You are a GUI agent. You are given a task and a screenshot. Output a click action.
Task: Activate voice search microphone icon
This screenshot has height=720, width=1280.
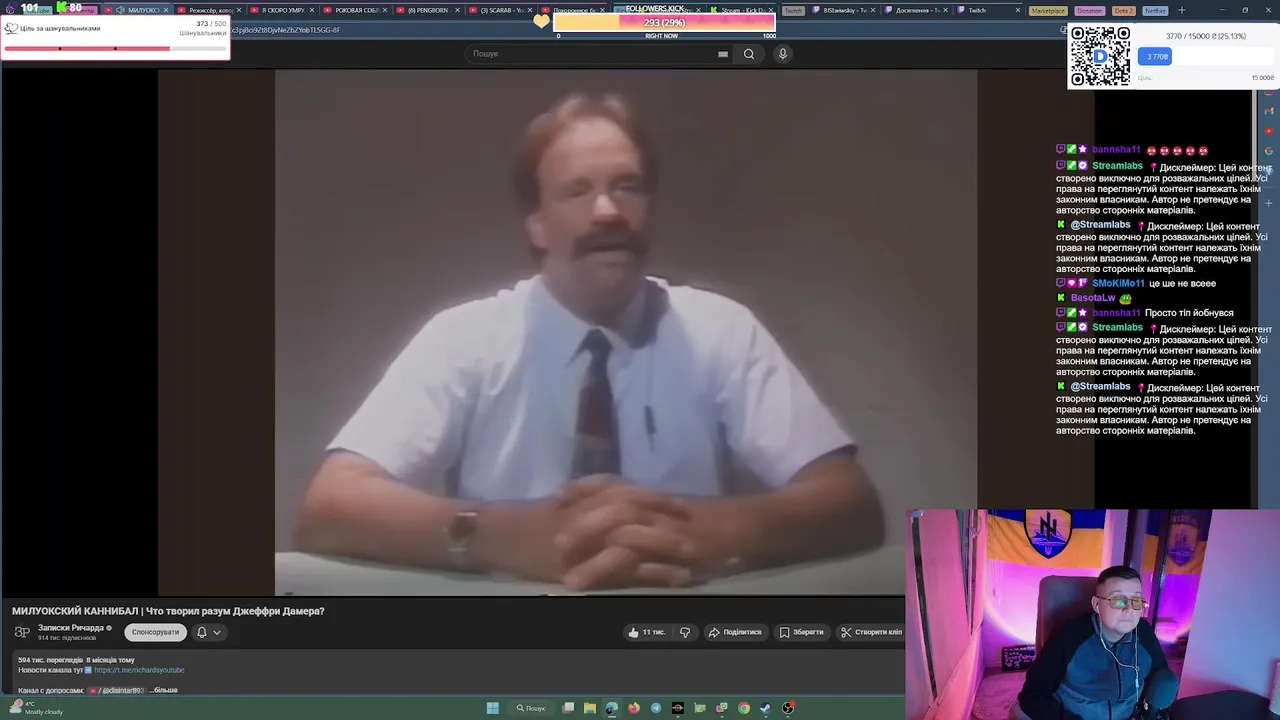[783, 54]
